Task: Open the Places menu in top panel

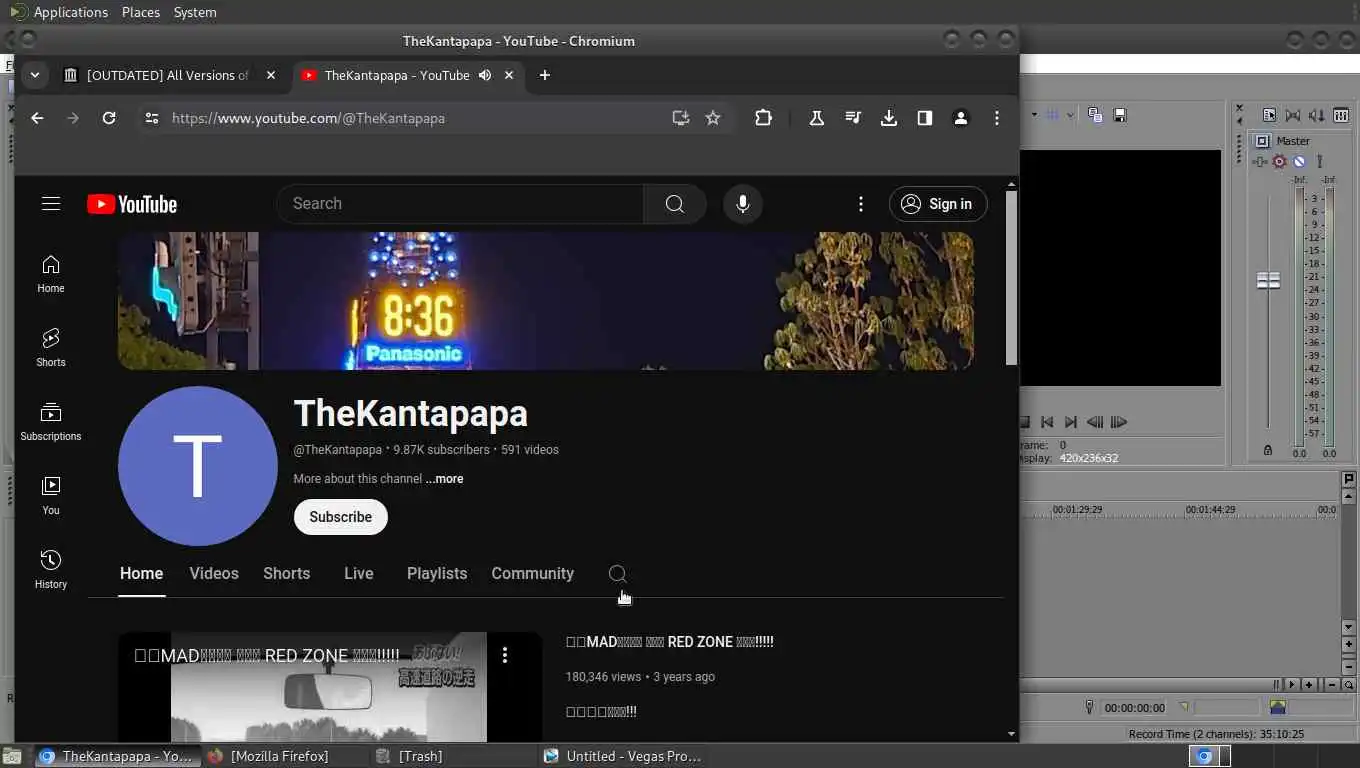Action: click(141, 12)
